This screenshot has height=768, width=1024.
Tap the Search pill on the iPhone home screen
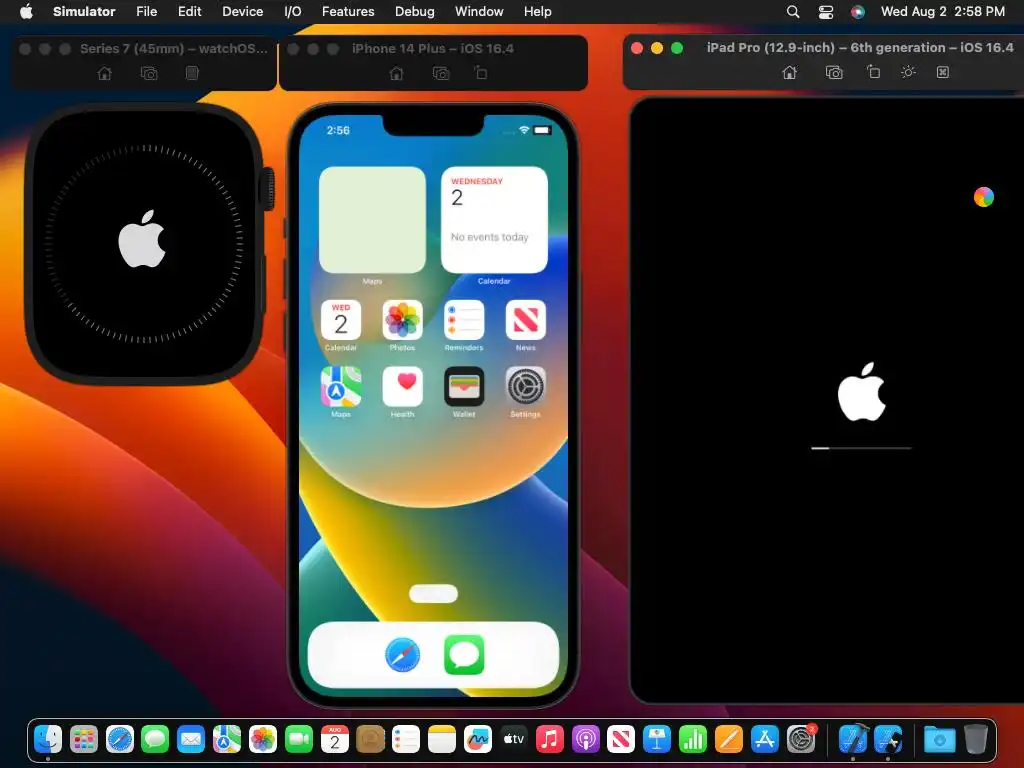[x=434, y=594]
